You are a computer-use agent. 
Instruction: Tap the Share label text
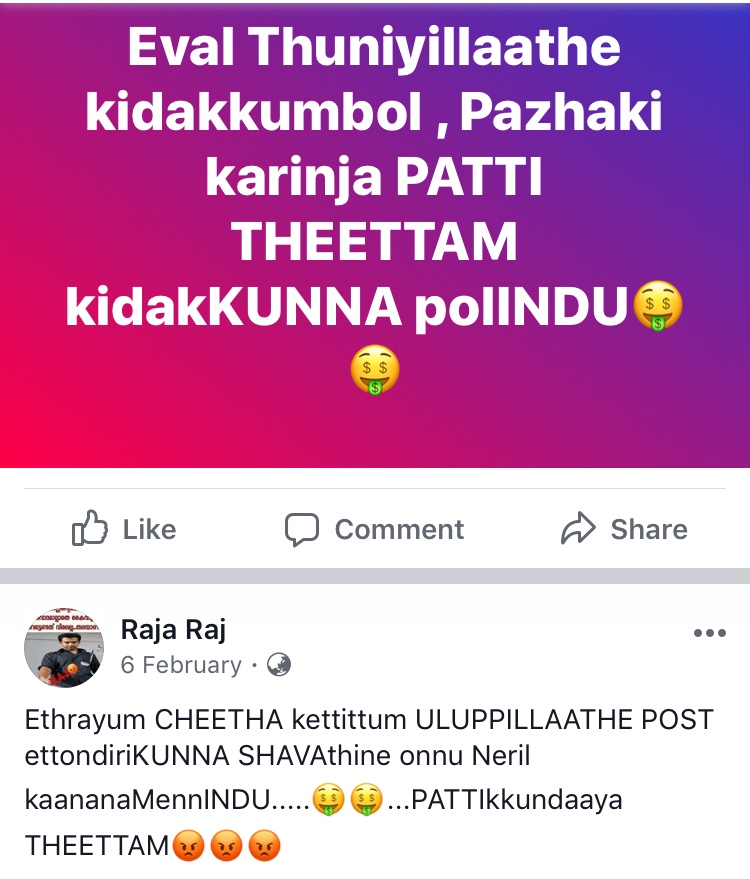click(x=649, y=530)
